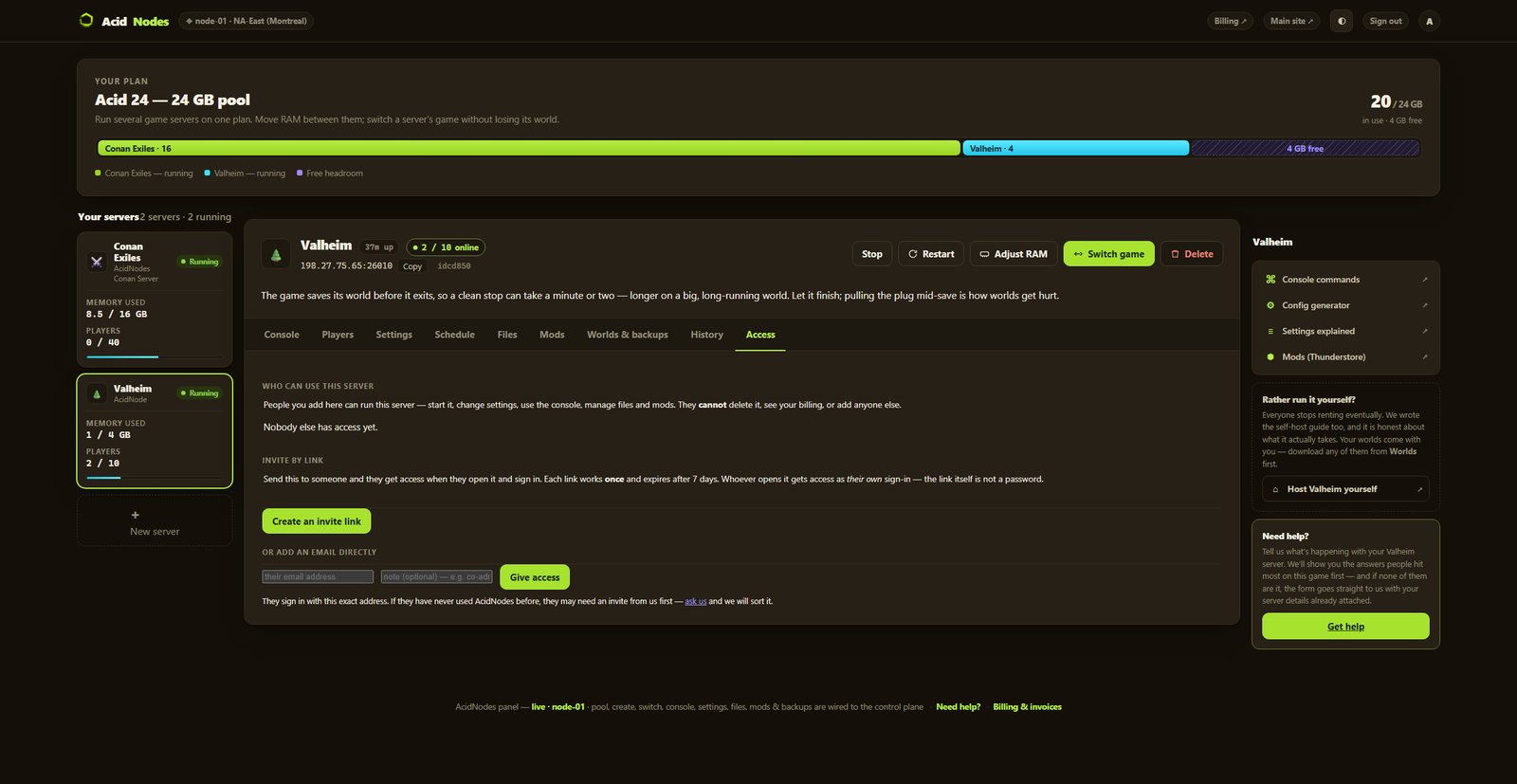
Task: Click the Settings explained list icon
Action: [1270, 331]
